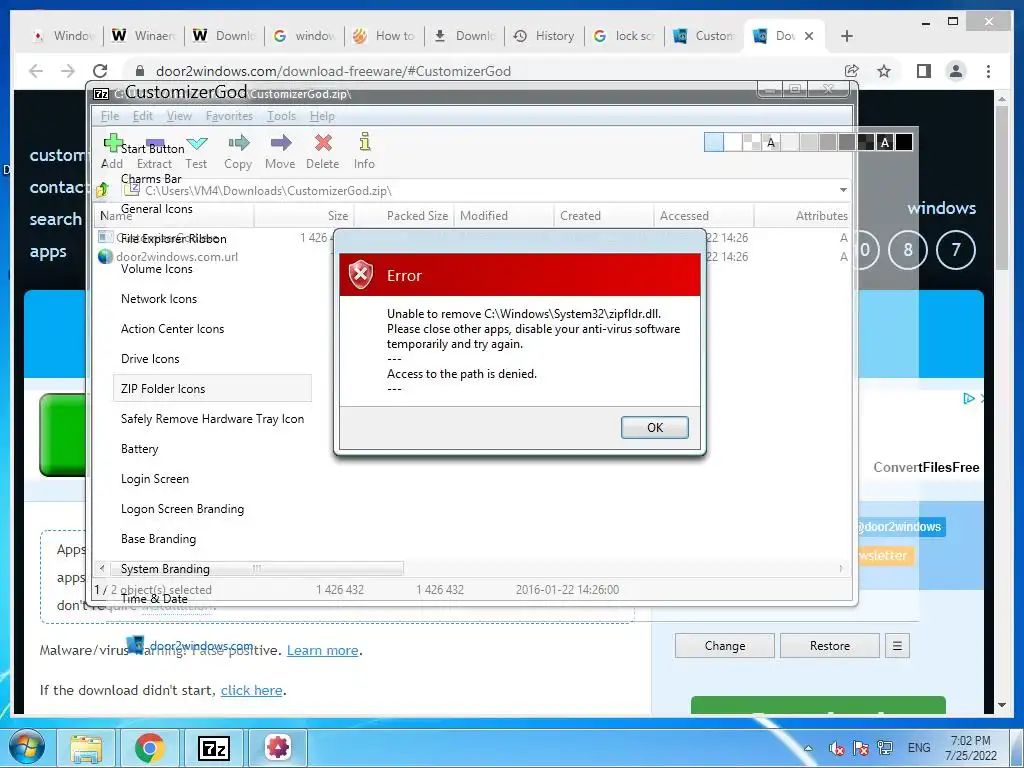The image size is (1024, 768).
Task: Open the Help menu in 7-Zip
Action: coord(322,116)
